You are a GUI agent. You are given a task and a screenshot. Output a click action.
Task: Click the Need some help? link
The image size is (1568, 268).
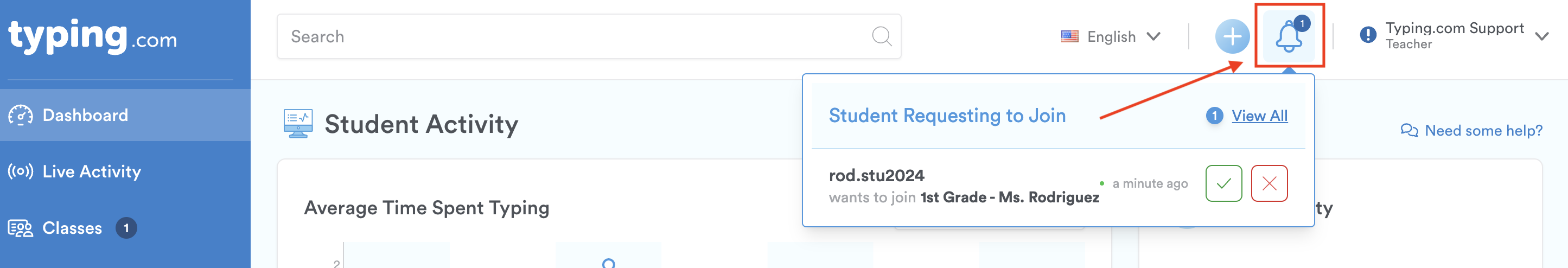[1483, 130]
